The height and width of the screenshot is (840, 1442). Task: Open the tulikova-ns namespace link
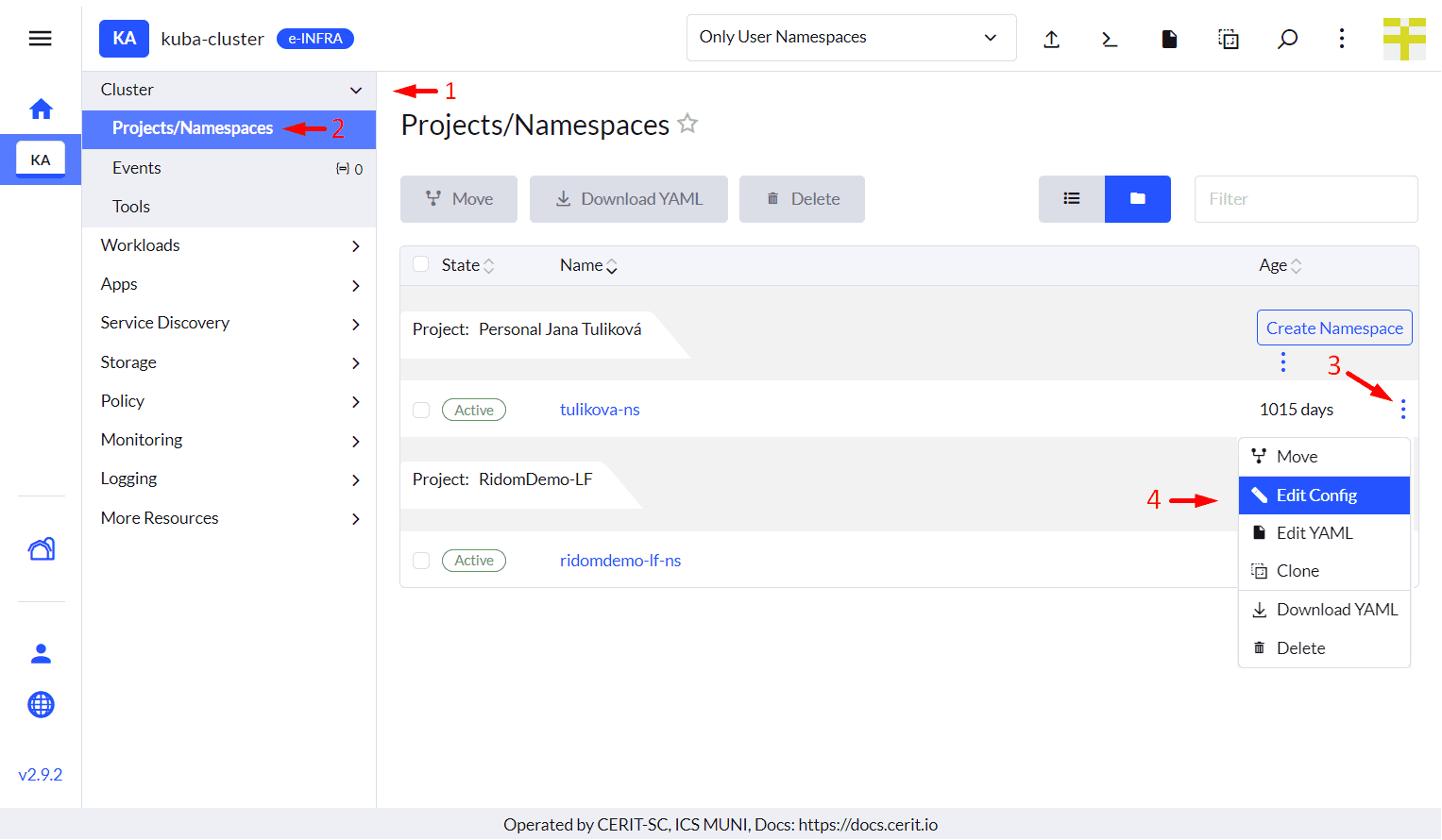coord(600,410)
